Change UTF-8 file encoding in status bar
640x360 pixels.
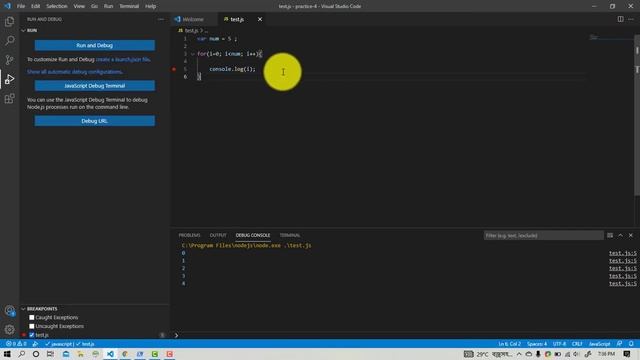tap(559, 344)
